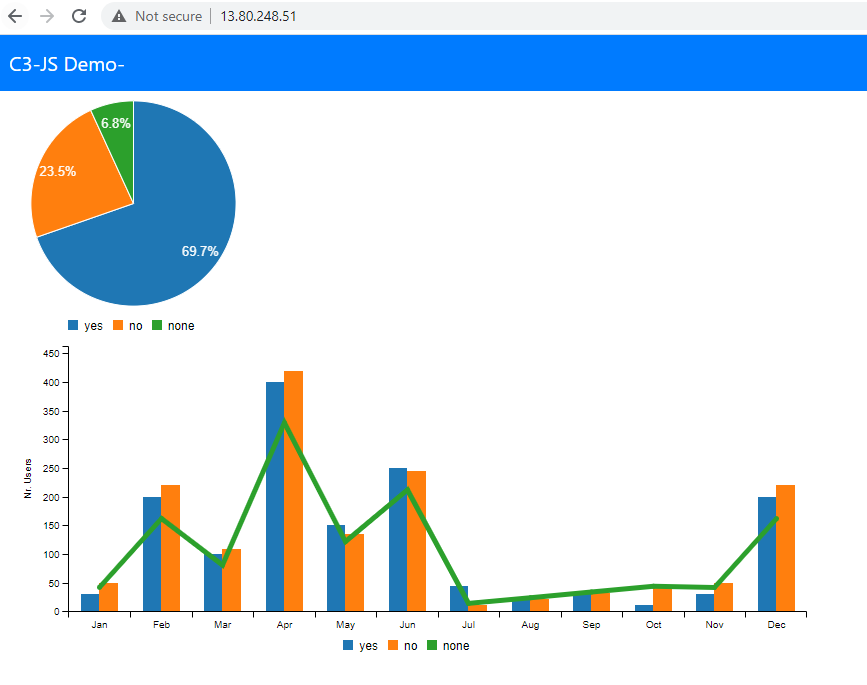Click the 'Dec' x-axis label

pyautogui.click(x=776, y=625)
